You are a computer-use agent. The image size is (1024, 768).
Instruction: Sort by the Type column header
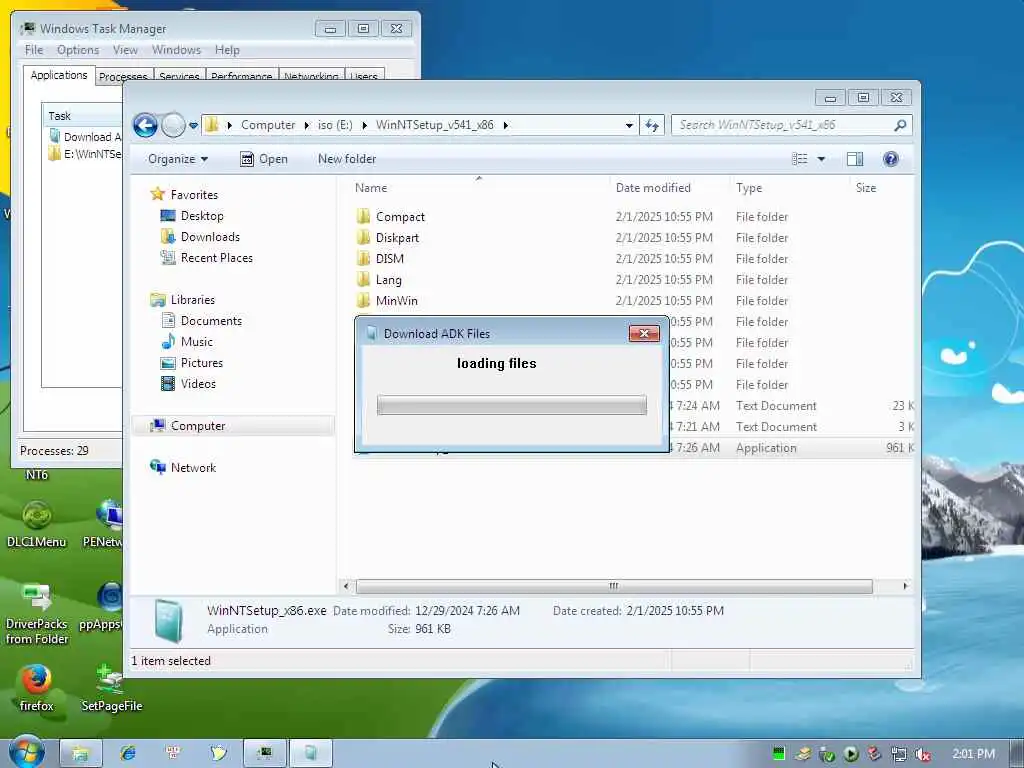(749, 188)
